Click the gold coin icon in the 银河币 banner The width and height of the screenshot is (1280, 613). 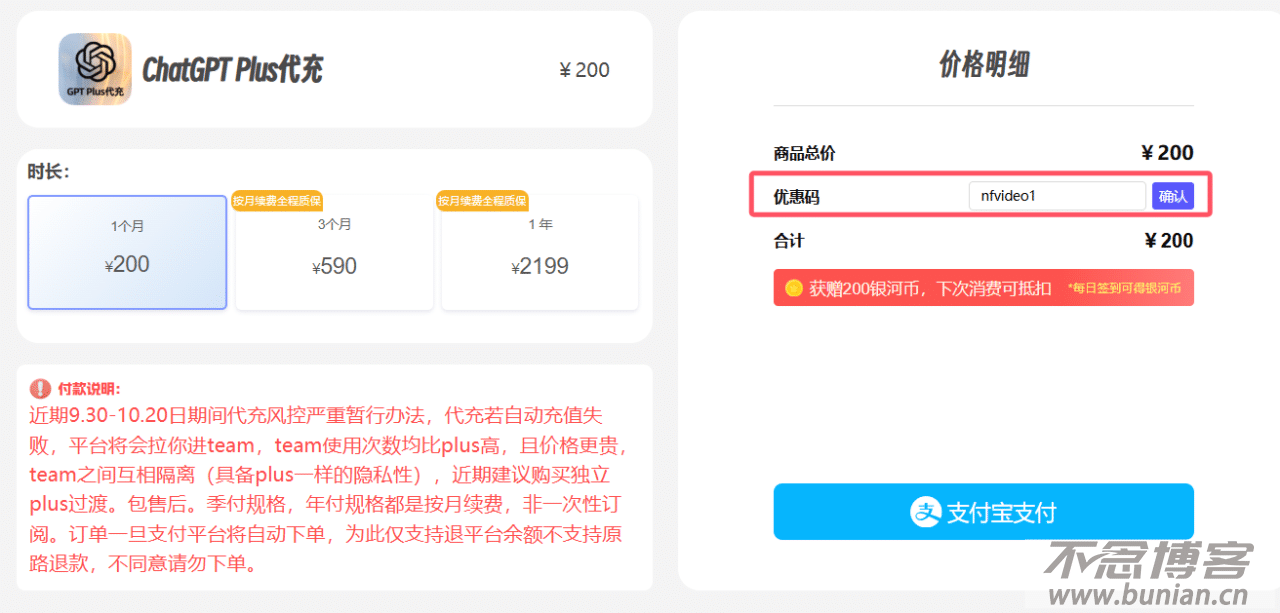point(795,287)
